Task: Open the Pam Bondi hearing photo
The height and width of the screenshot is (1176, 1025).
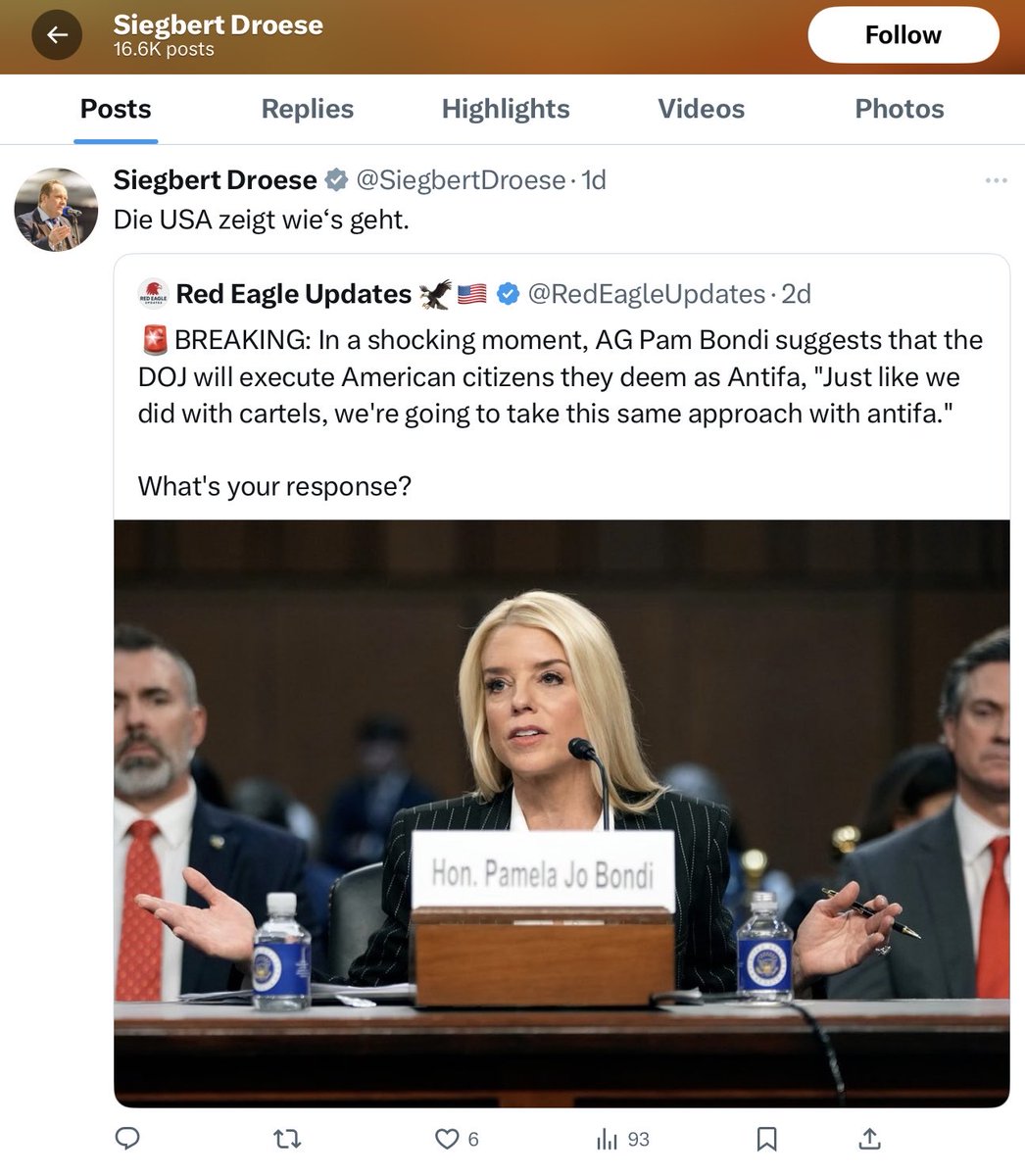Action: point(561,813)
